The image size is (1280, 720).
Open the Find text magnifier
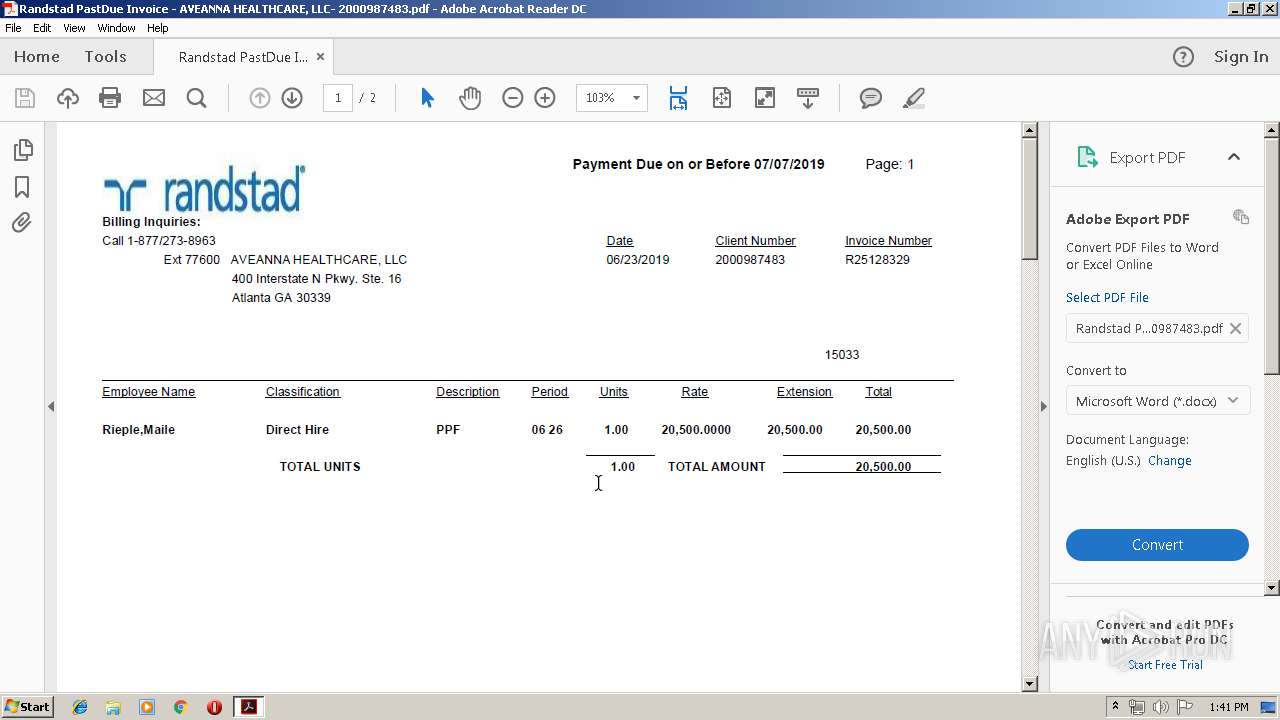click(x=196, y=98)
